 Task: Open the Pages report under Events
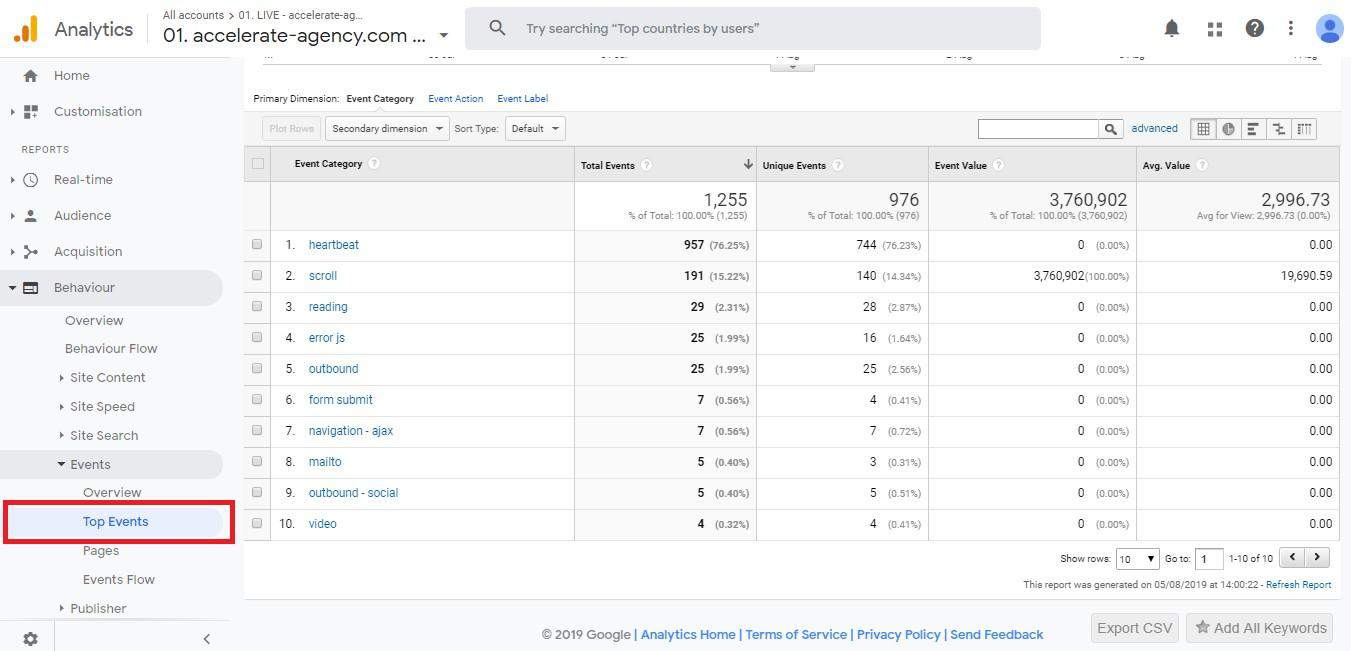click(101, 551)
